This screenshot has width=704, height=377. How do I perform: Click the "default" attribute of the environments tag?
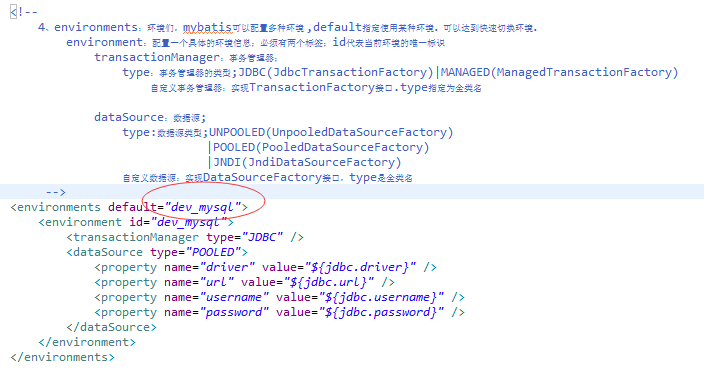[x=132, y=207]
